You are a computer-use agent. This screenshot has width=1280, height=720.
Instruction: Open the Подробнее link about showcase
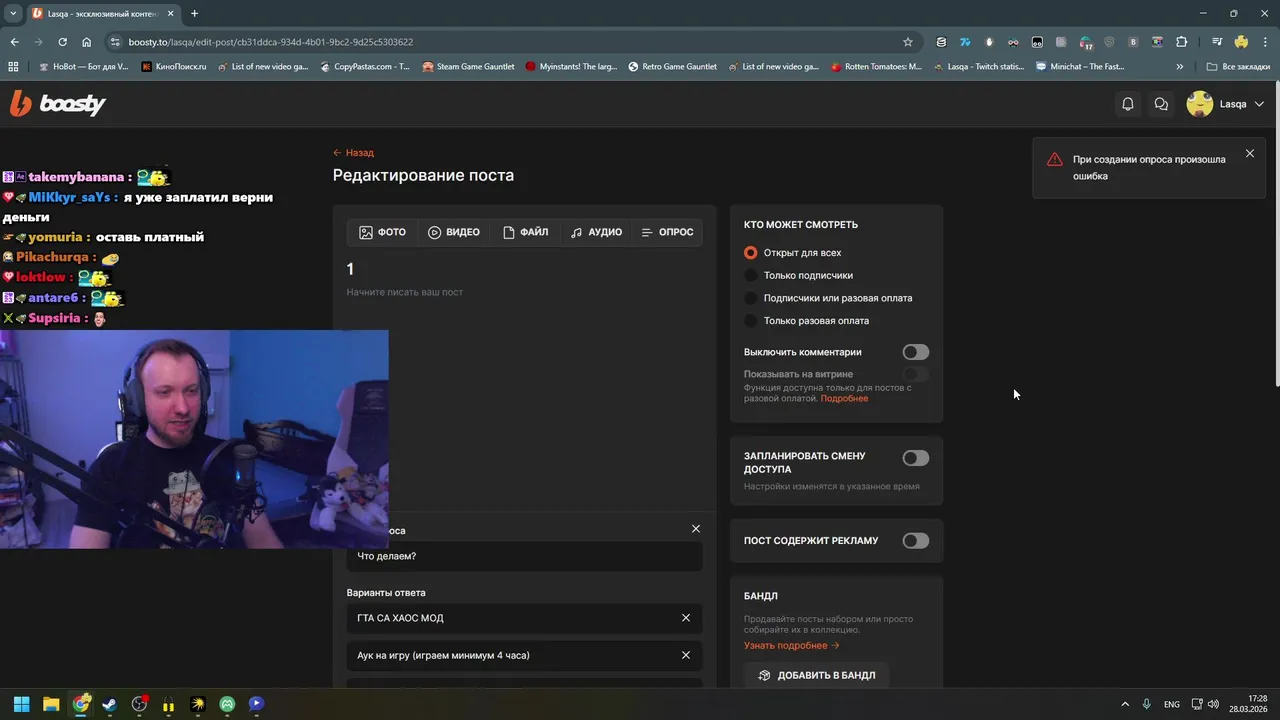[844, 398]
